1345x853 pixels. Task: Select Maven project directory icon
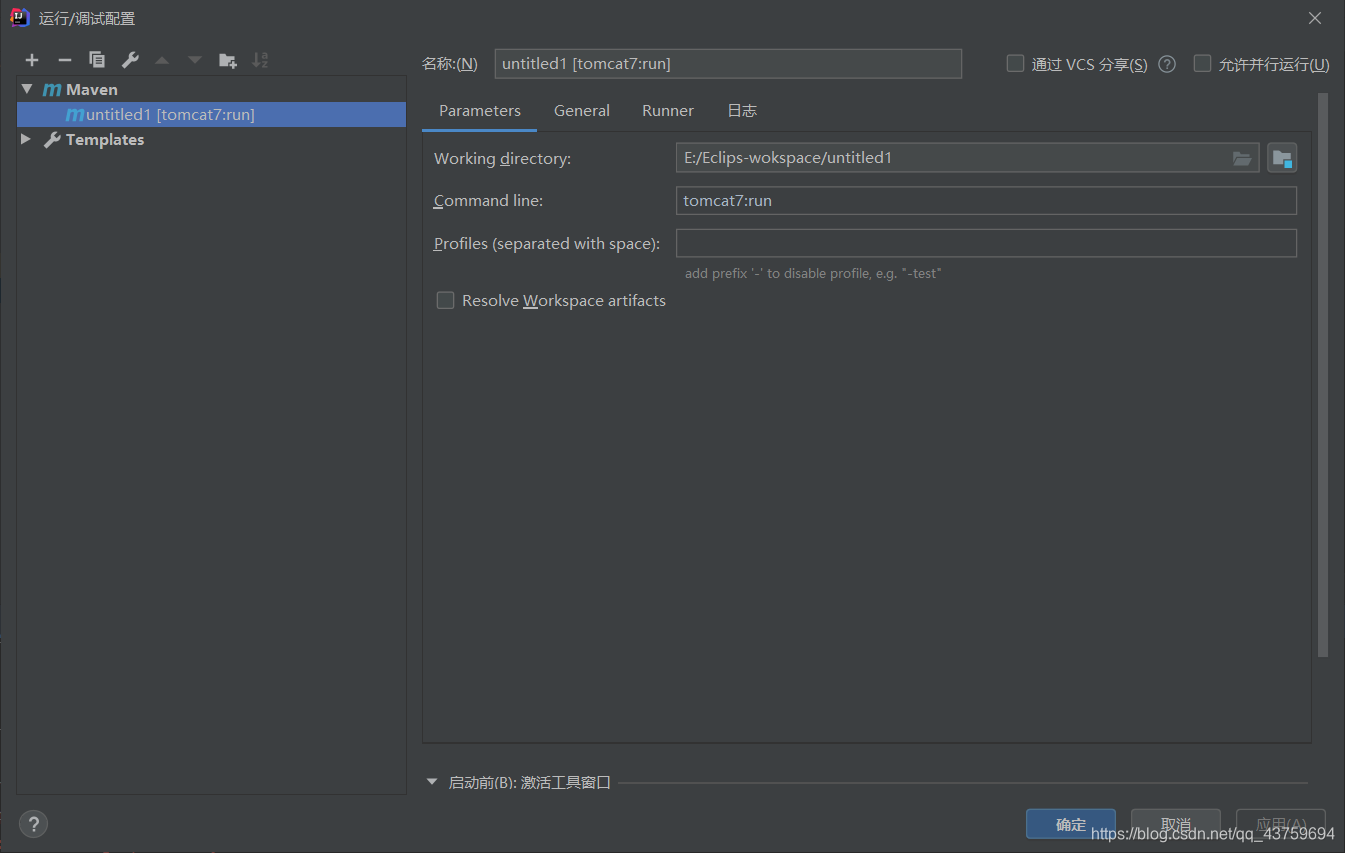point(1282,158)
